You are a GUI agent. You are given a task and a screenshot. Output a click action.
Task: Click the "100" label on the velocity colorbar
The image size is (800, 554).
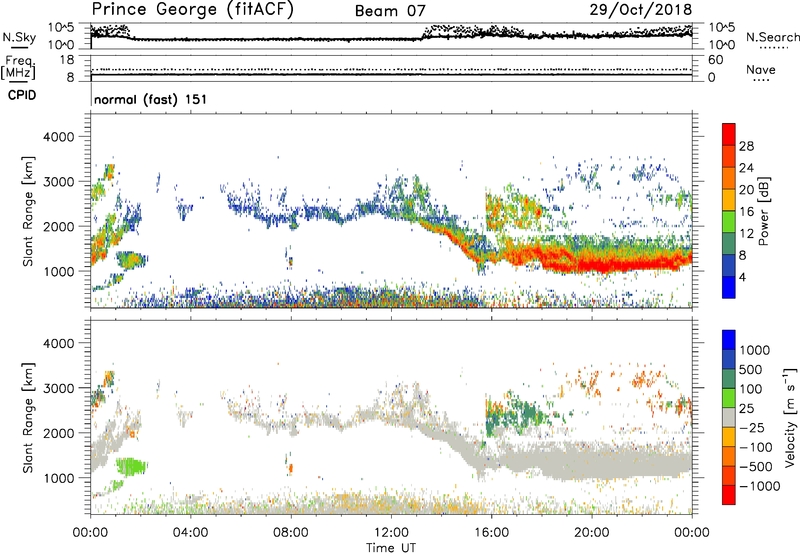tap(751, 389)
